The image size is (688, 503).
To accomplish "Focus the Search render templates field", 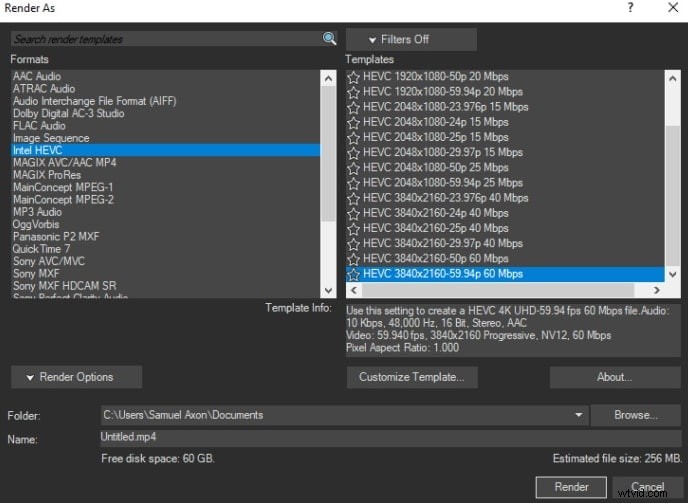I will 167,39.
